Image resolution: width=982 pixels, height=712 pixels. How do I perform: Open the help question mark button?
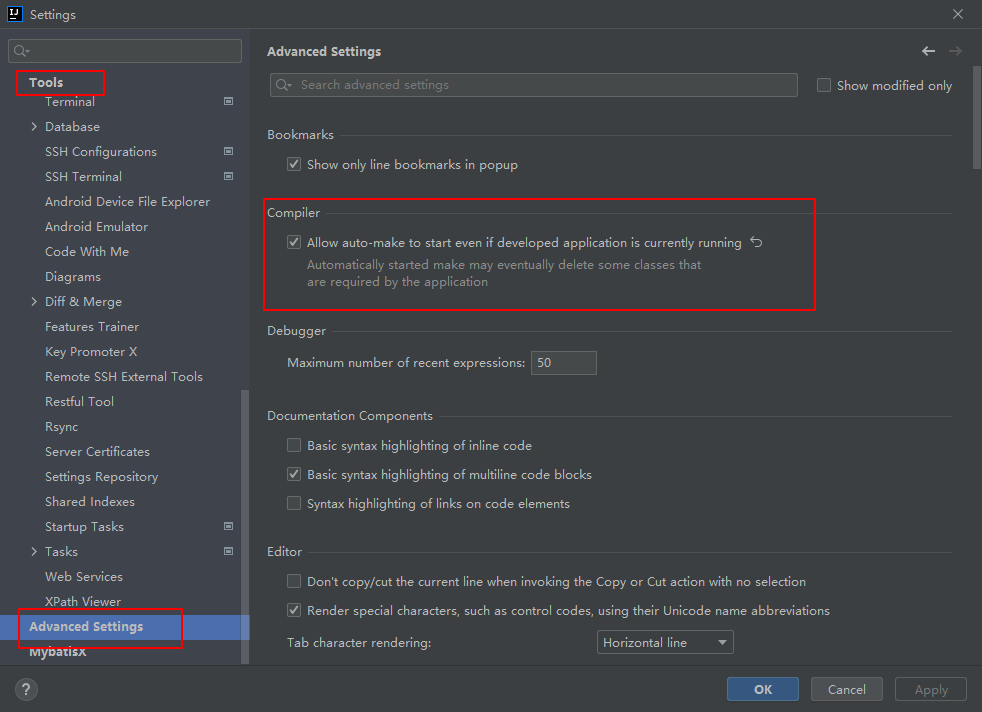27,689
